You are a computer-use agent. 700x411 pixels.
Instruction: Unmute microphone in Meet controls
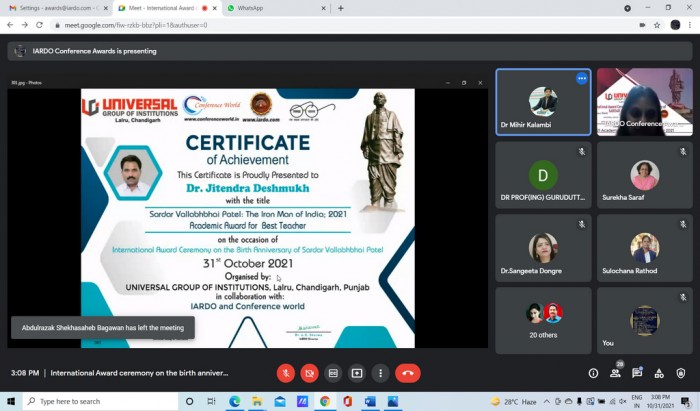pyautogui.click(x=286, y=373)
